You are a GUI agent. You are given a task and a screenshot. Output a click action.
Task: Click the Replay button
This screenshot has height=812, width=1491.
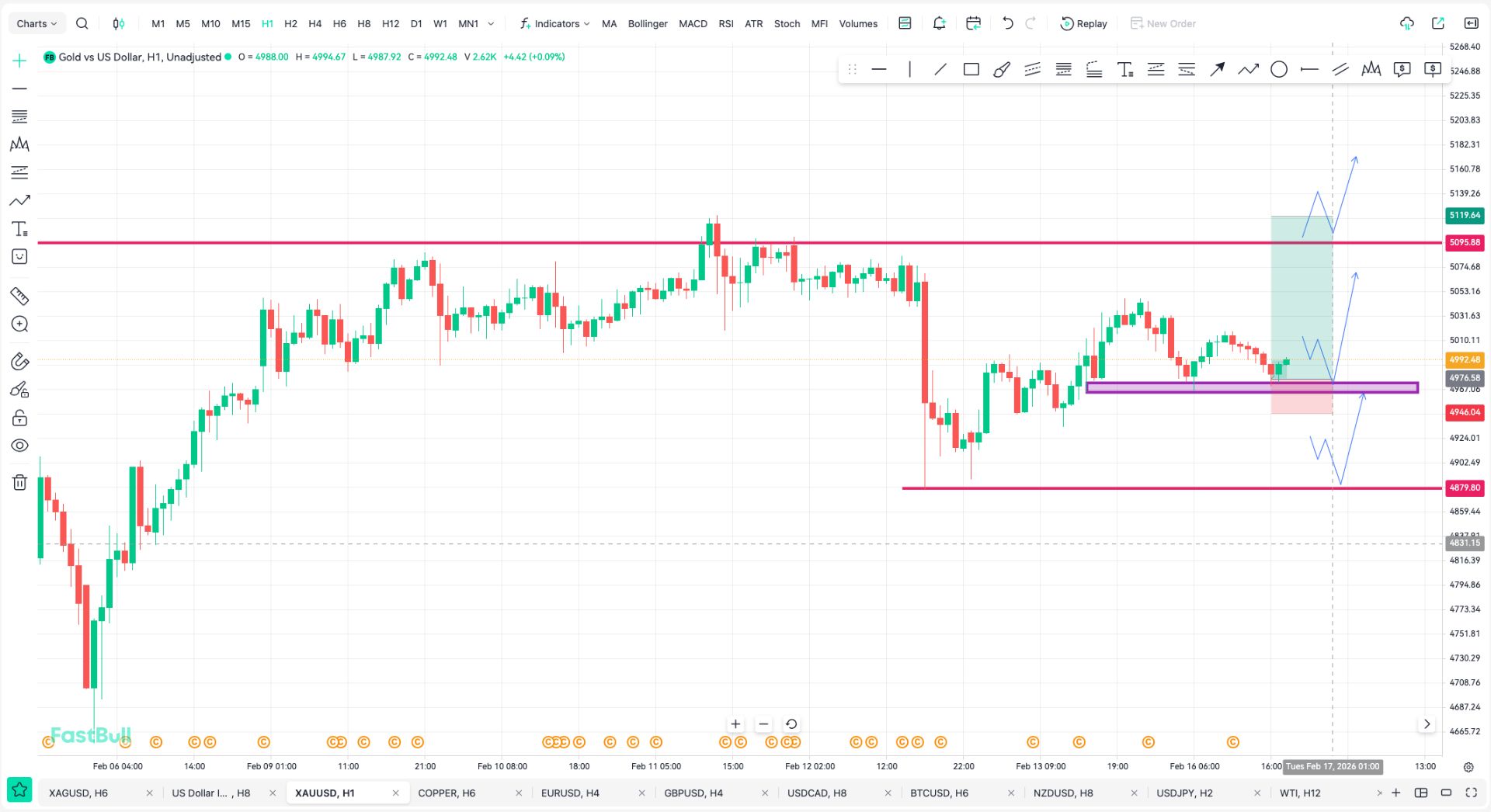click(x=1083, y=23)
